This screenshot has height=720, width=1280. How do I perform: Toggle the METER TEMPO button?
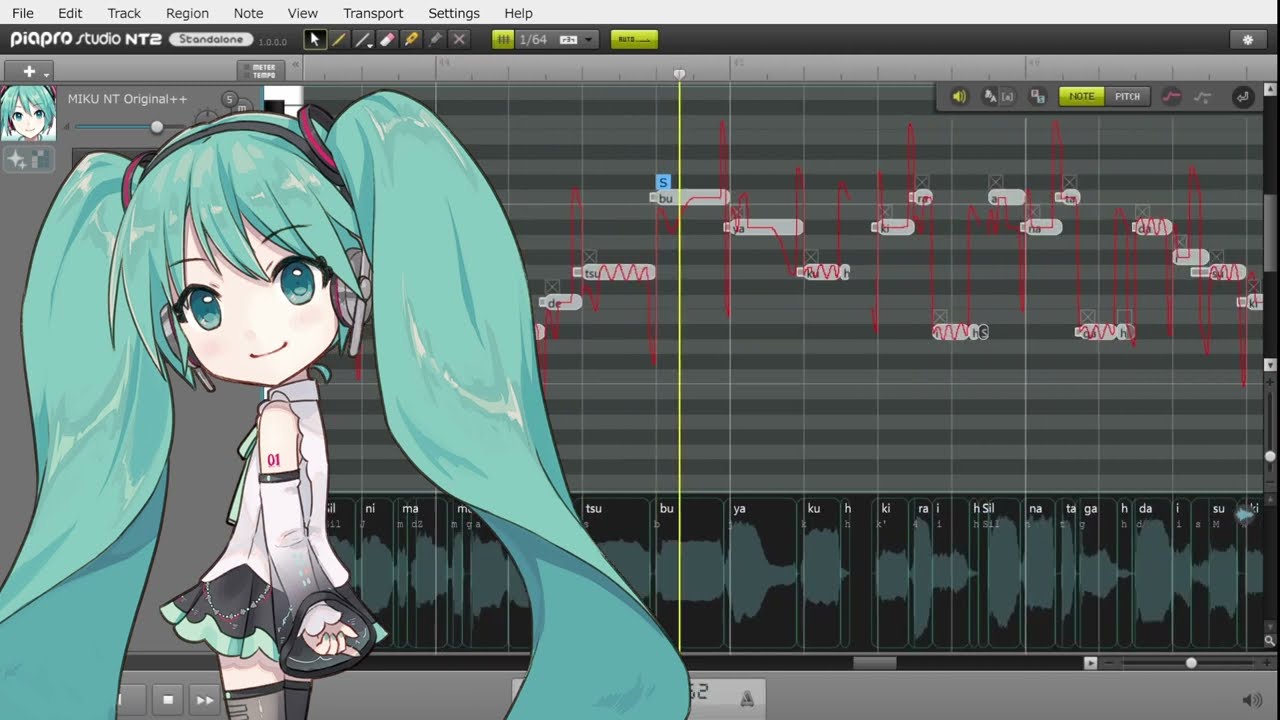click(x=260, y=71)
